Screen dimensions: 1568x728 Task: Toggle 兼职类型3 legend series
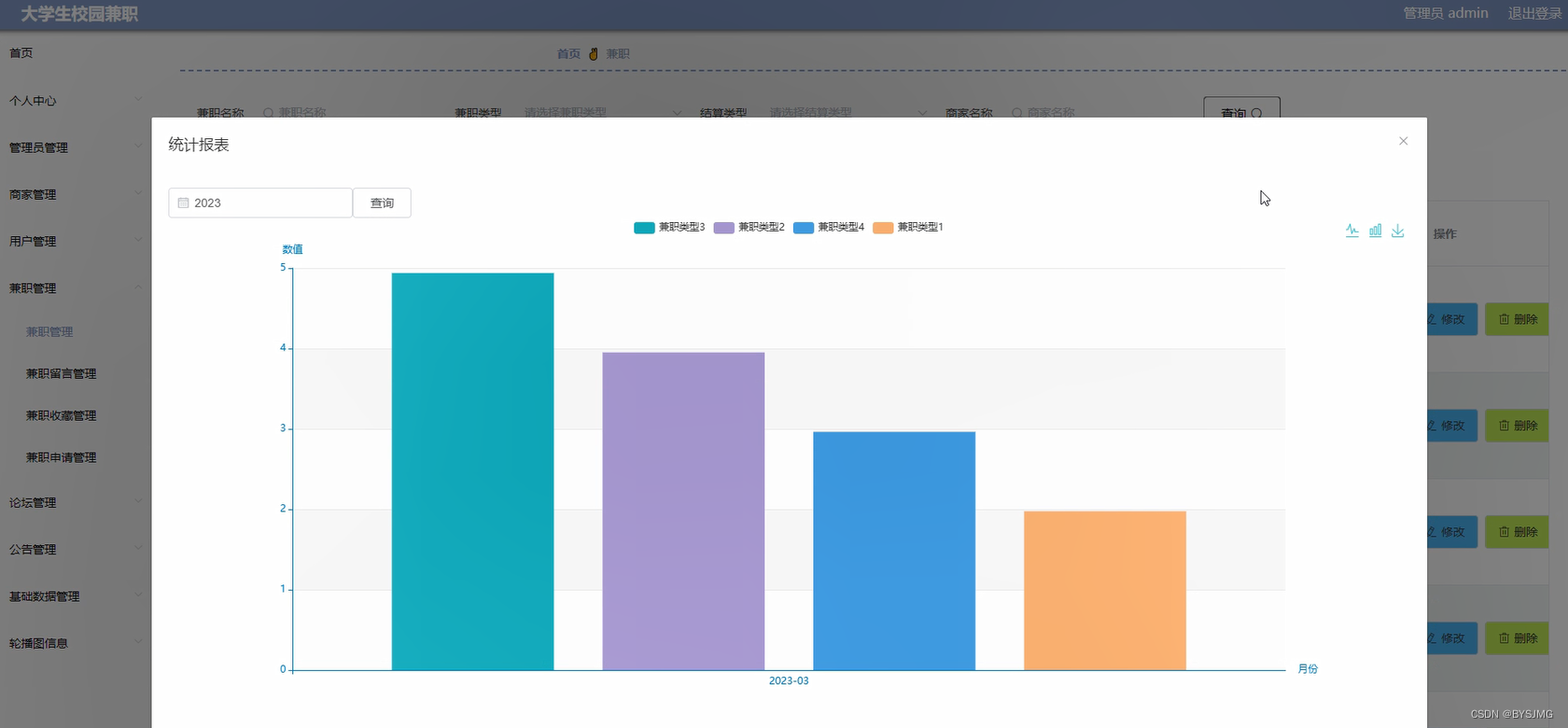pyautogui.click(x=669, y=227)
